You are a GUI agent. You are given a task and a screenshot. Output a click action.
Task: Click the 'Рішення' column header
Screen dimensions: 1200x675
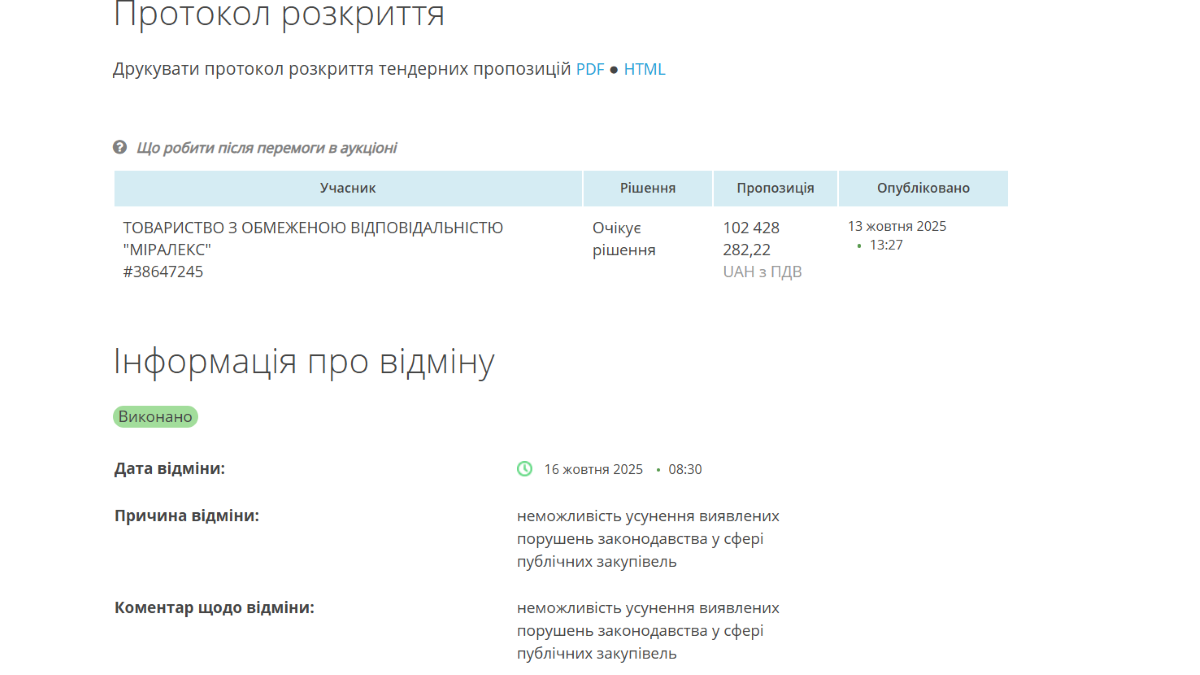click(647, 188)
